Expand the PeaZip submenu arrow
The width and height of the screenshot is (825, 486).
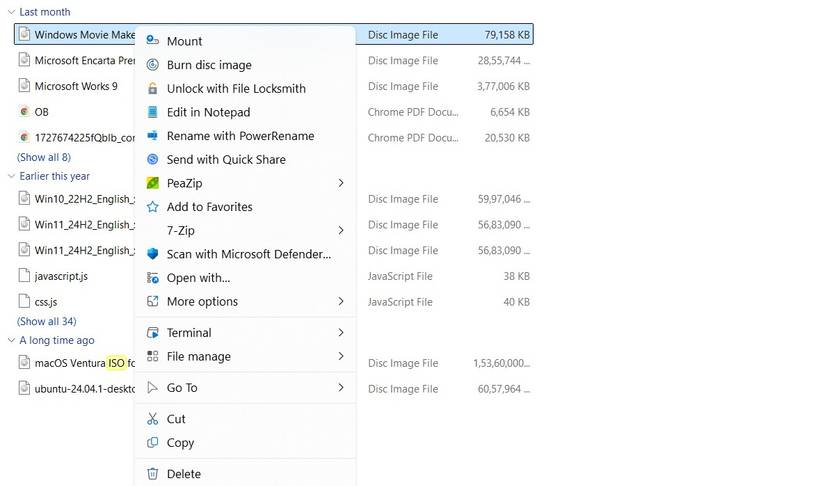(x=341, y=184)
